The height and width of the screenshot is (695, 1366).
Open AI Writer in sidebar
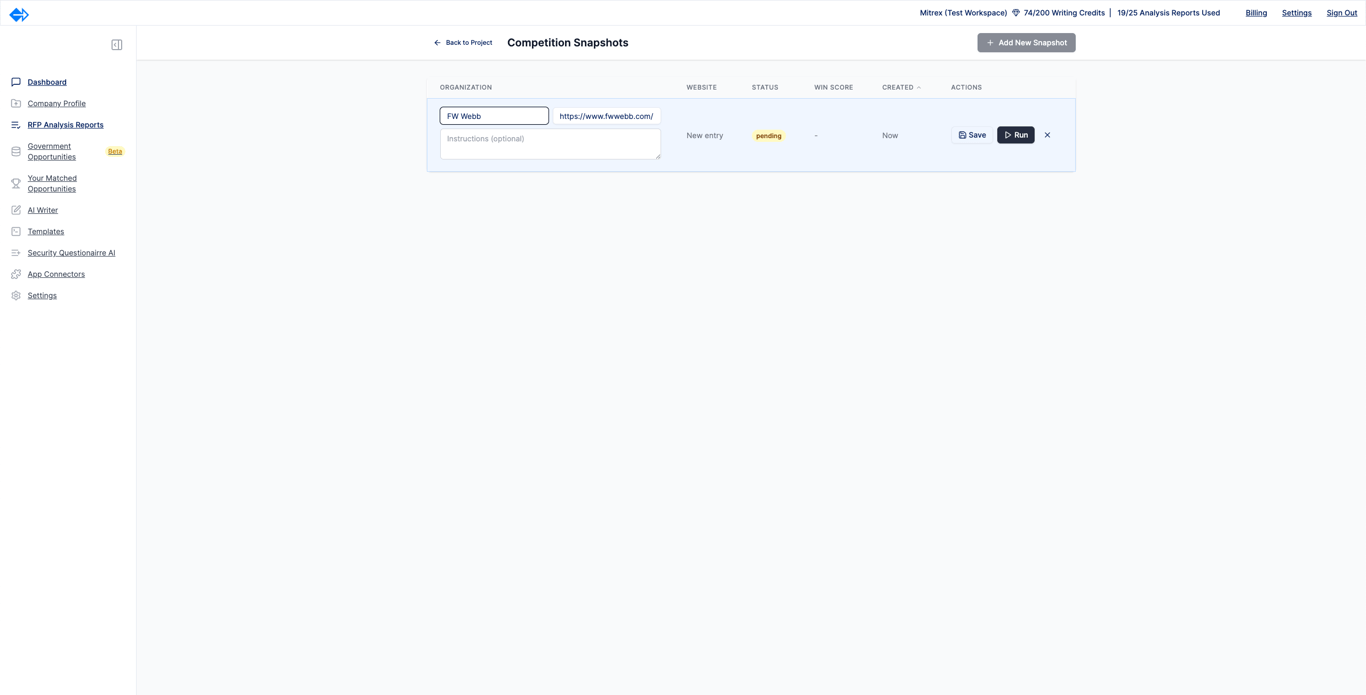click(43, 210)
